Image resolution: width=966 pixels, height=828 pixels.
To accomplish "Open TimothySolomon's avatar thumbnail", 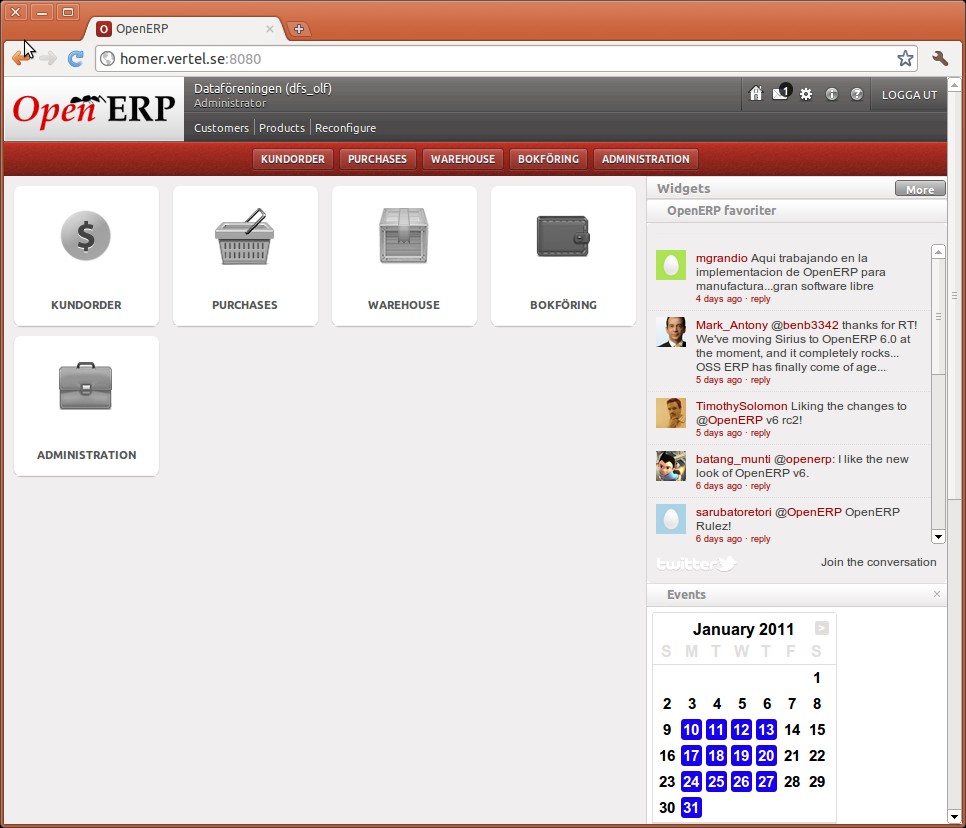I will click(x=671, y=413).
